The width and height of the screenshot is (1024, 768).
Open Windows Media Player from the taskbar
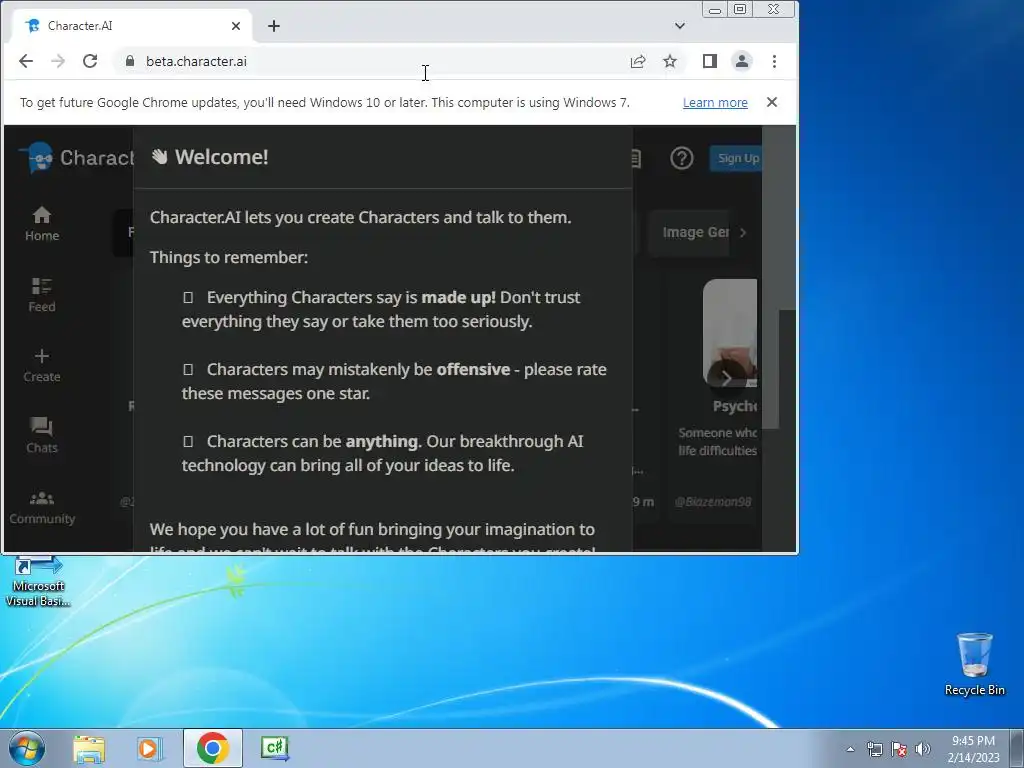click(x=150, y=748)
